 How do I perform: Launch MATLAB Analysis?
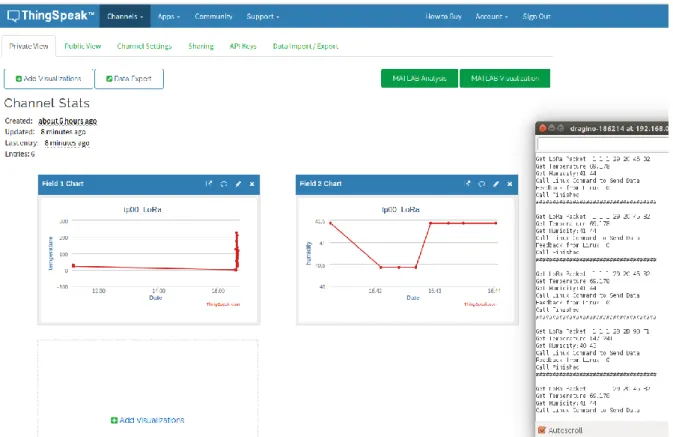pos(419,78)
